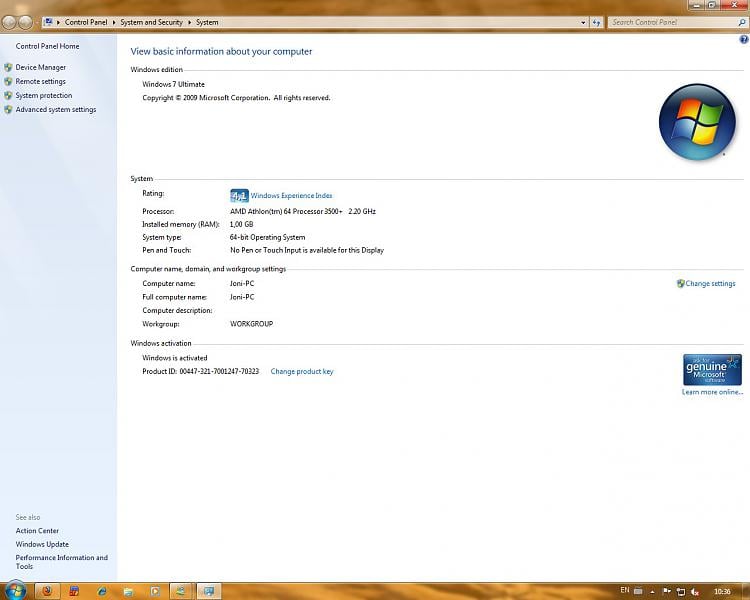
Task: Click the Joni-PC computer name value
Action: 242,284
